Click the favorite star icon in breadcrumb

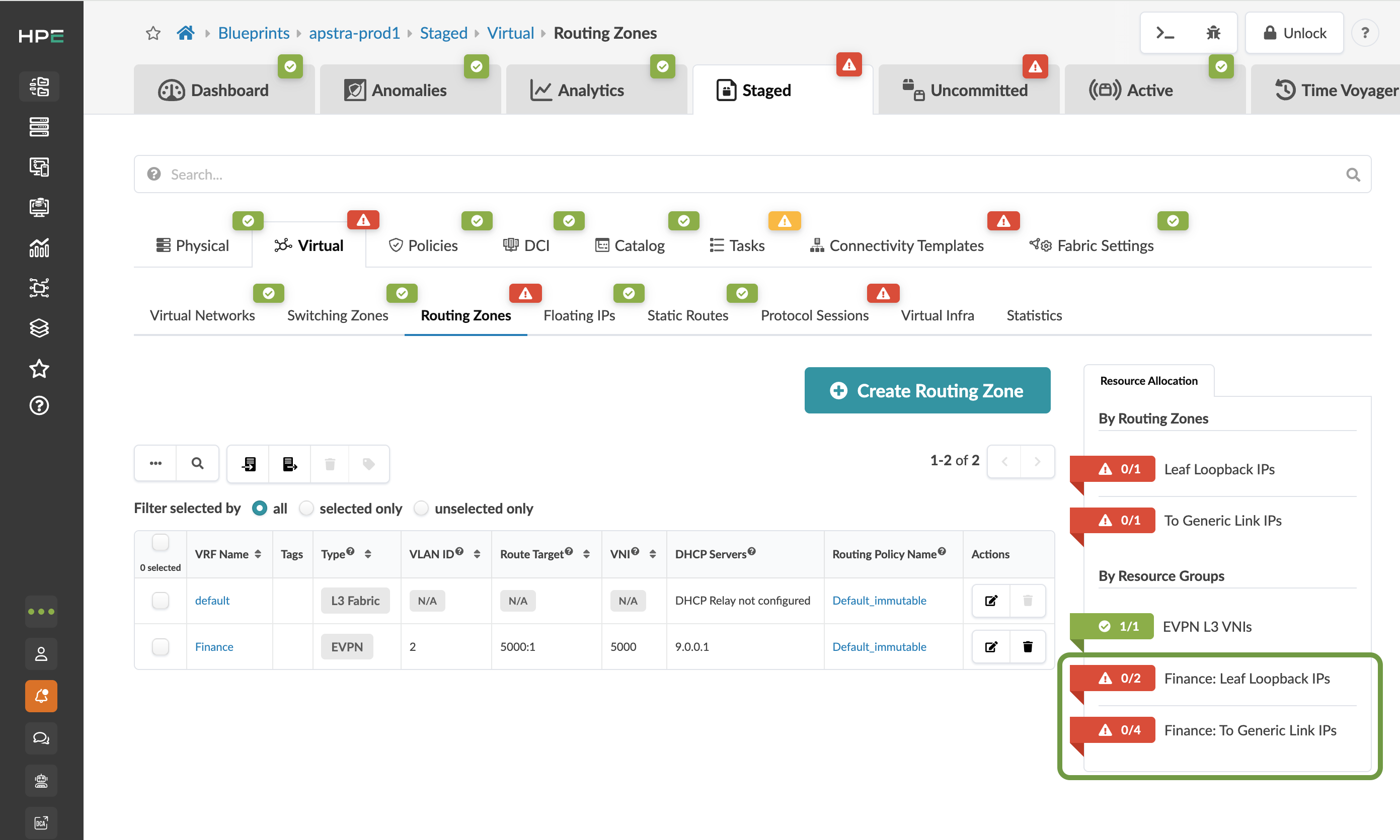pos(153,33)
